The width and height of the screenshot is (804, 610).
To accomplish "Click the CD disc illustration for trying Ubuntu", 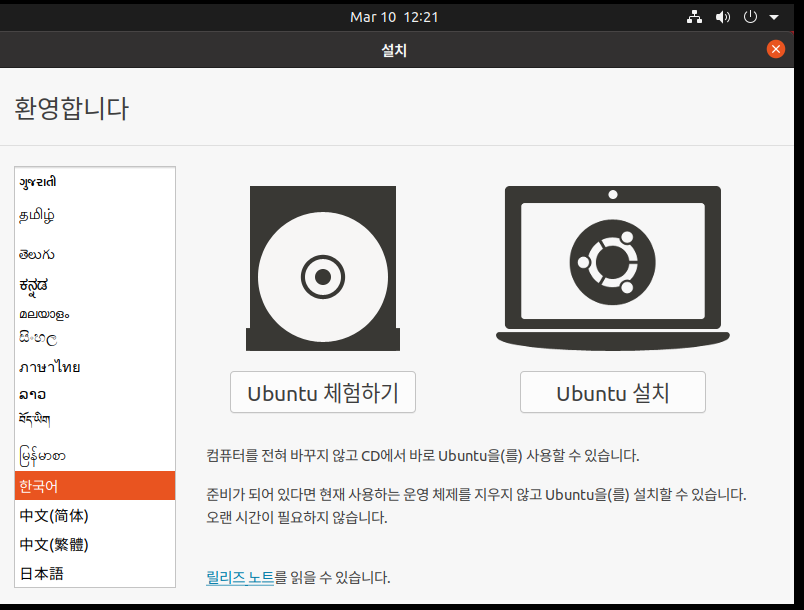I will pos(323,268).
